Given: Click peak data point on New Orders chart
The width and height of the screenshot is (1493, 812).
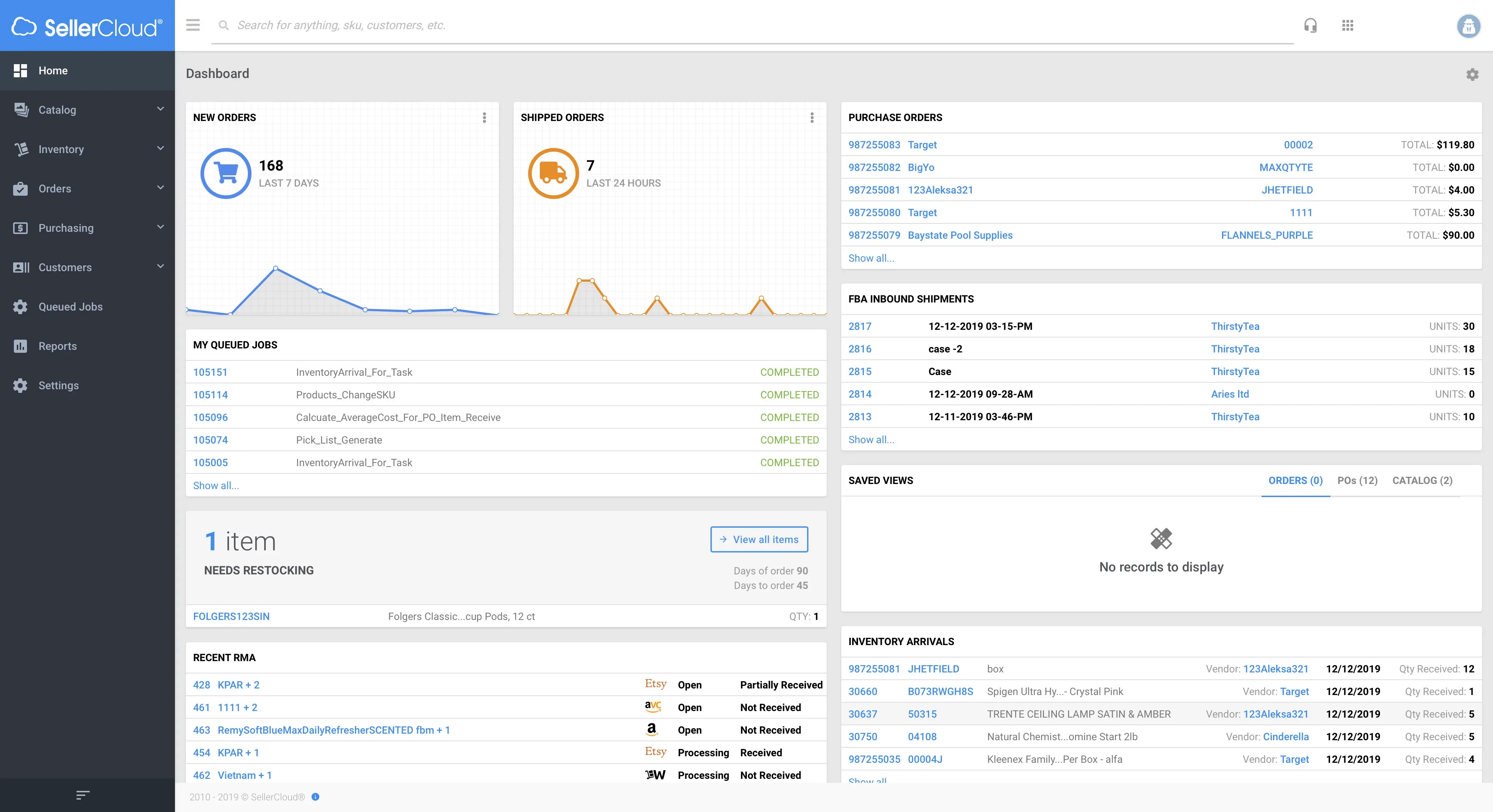Looking at the screenshot, I should coord(276,268).
